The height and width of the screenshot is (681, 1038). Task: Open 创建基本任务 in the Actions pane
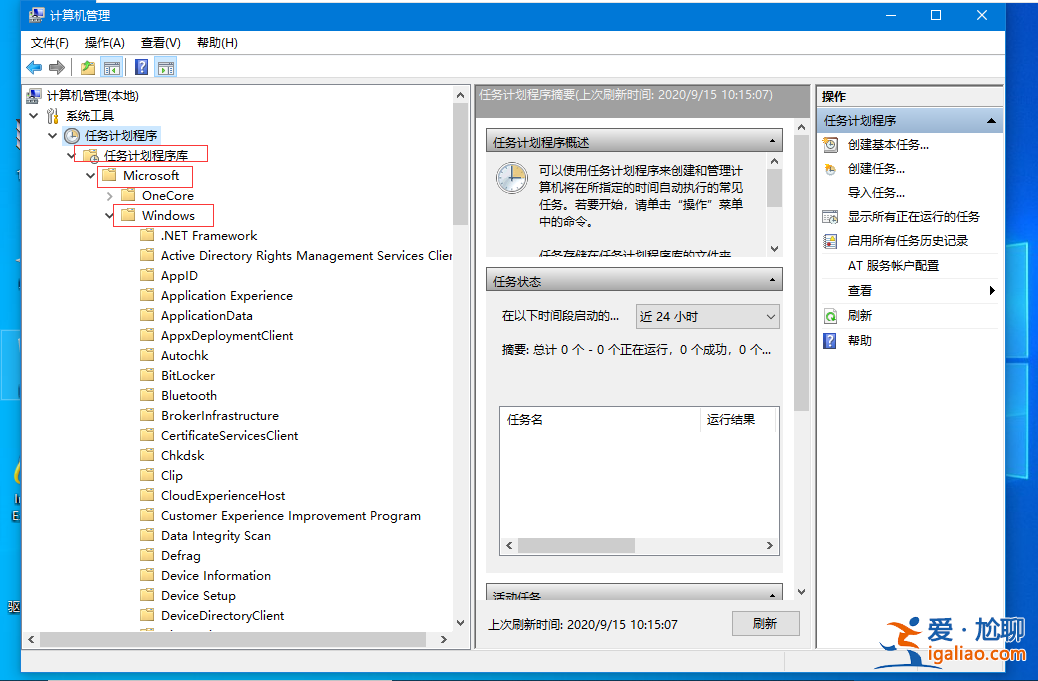pyautogui.click(x=886, y=146)
